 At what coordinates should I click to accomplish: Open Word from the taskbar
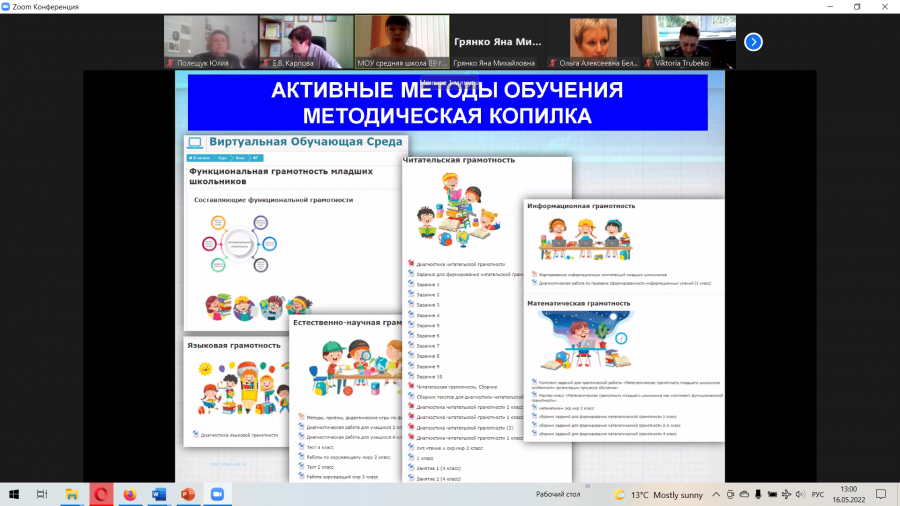pos(159,494)
